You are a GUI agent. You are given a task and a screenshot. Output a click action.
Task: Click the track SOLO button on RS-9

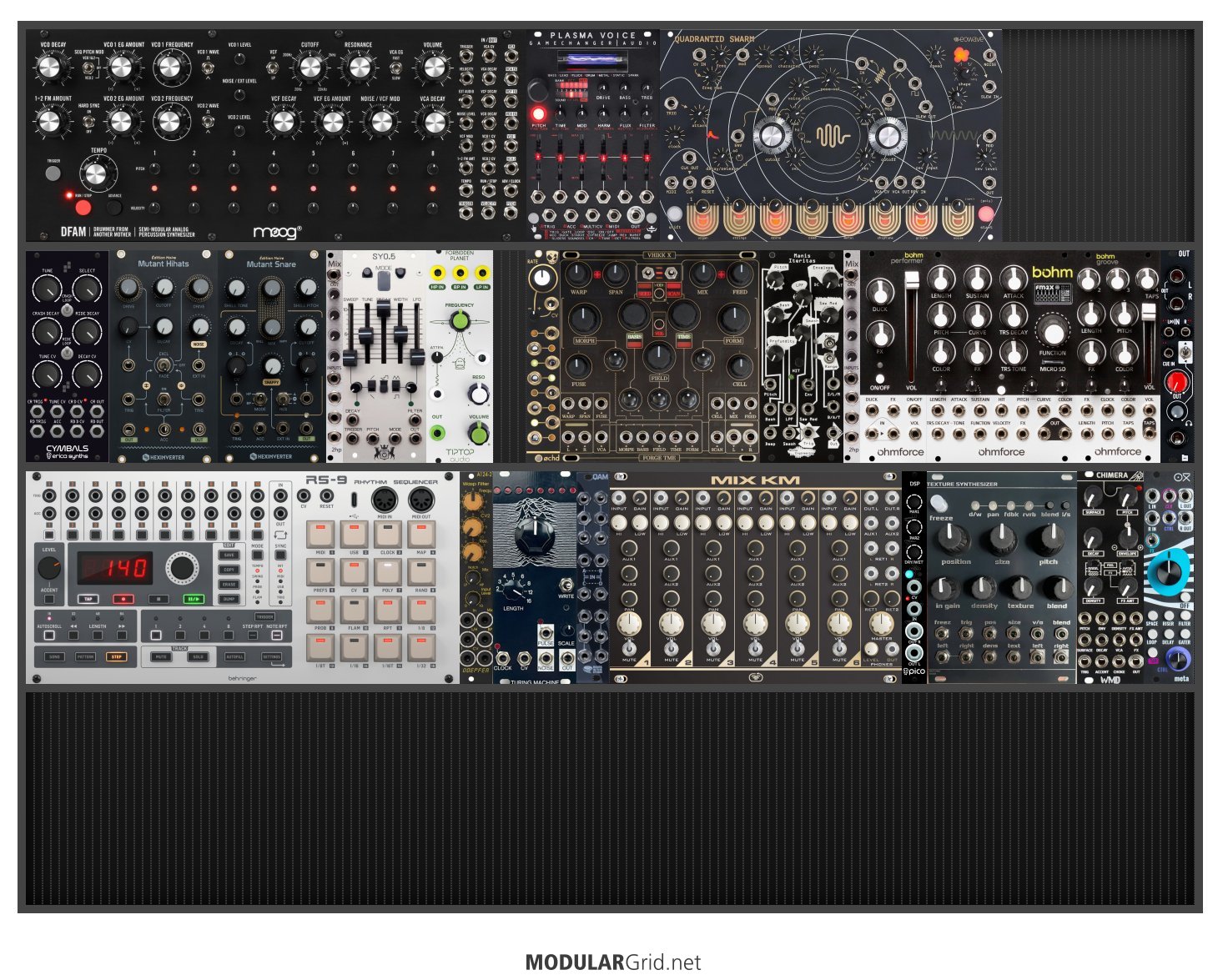pos(198,657)
